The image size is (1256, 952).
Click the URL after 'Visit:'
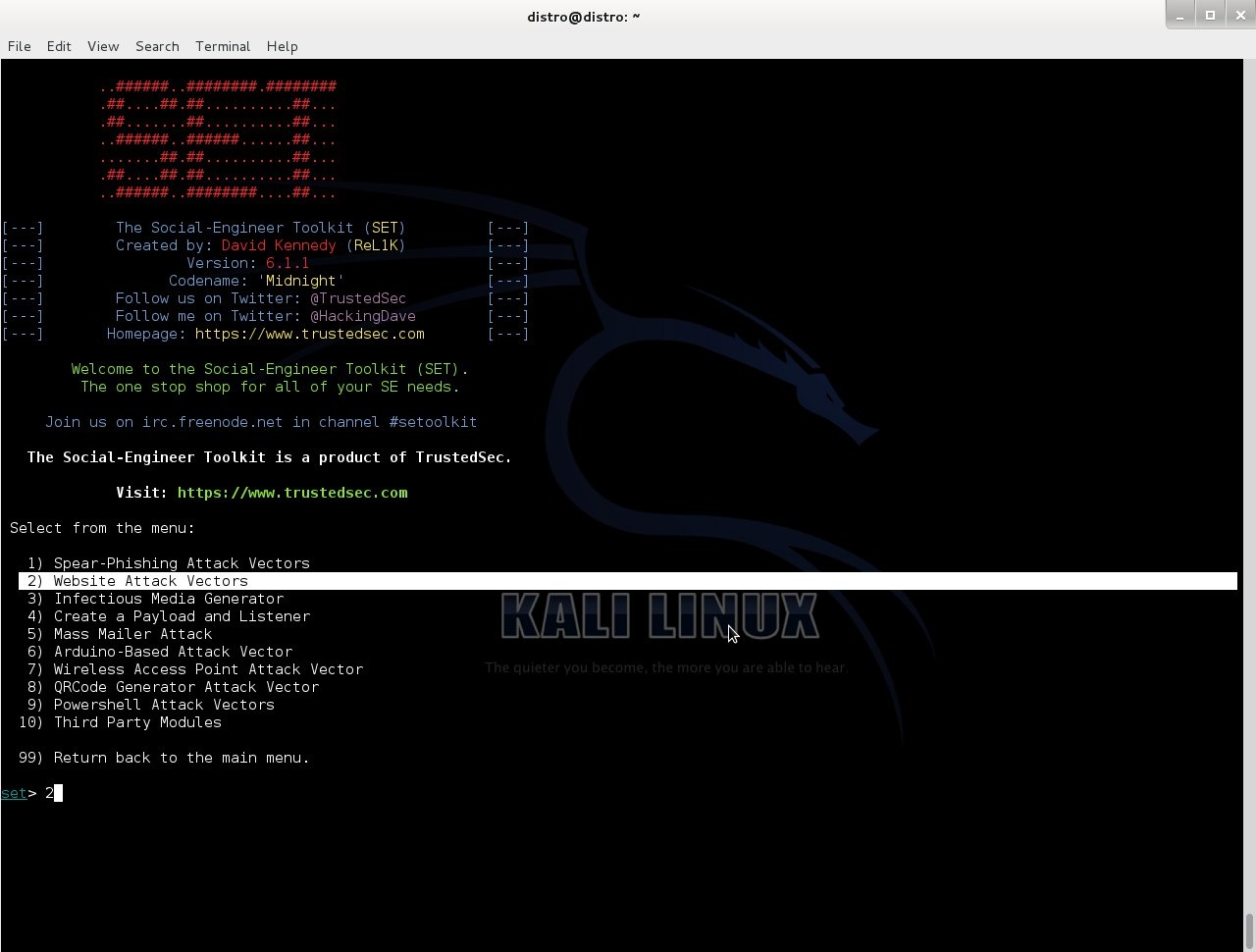click(x=292, y=493)
